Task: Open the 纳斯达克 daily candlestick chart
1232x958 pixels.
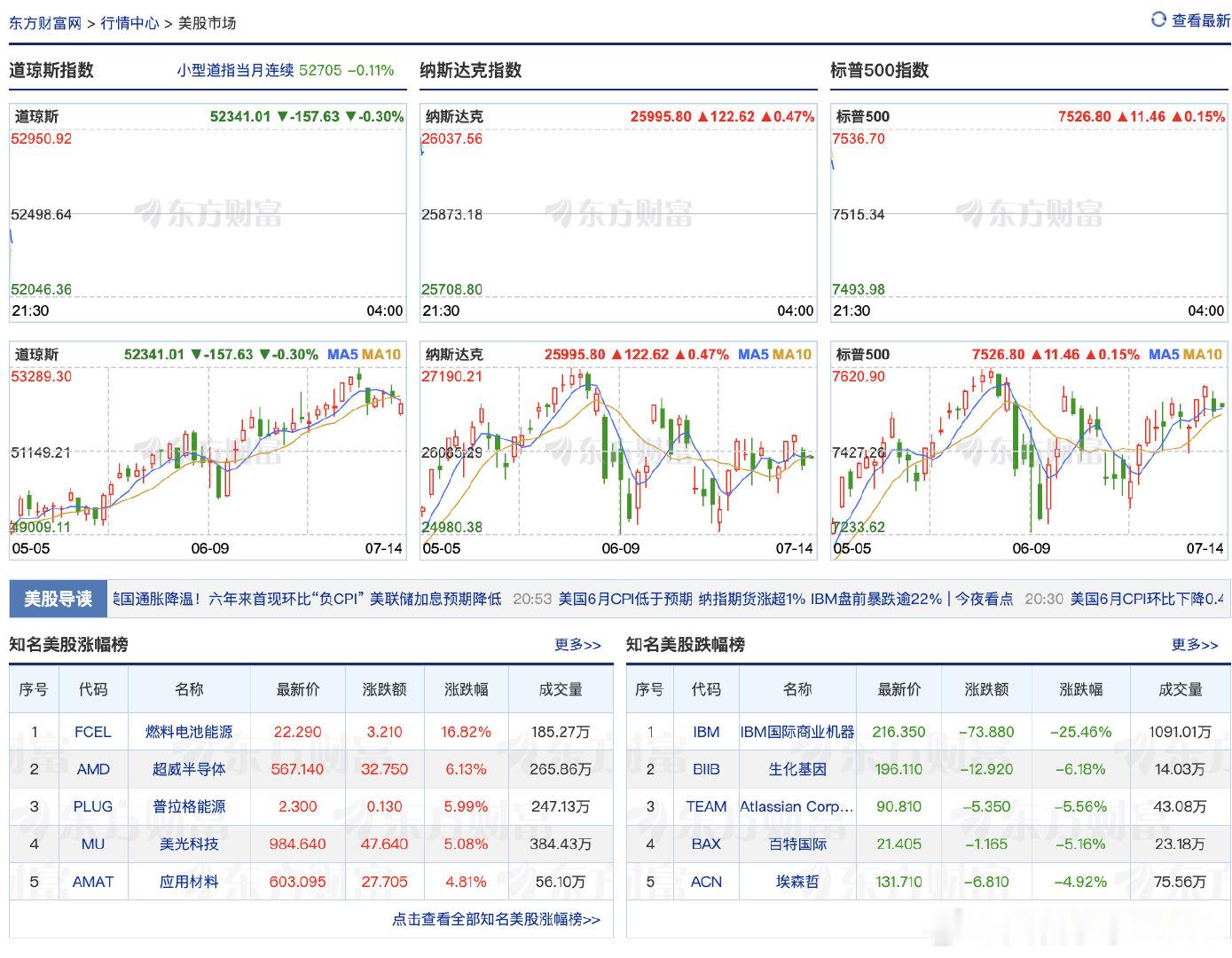Action: 618,451
